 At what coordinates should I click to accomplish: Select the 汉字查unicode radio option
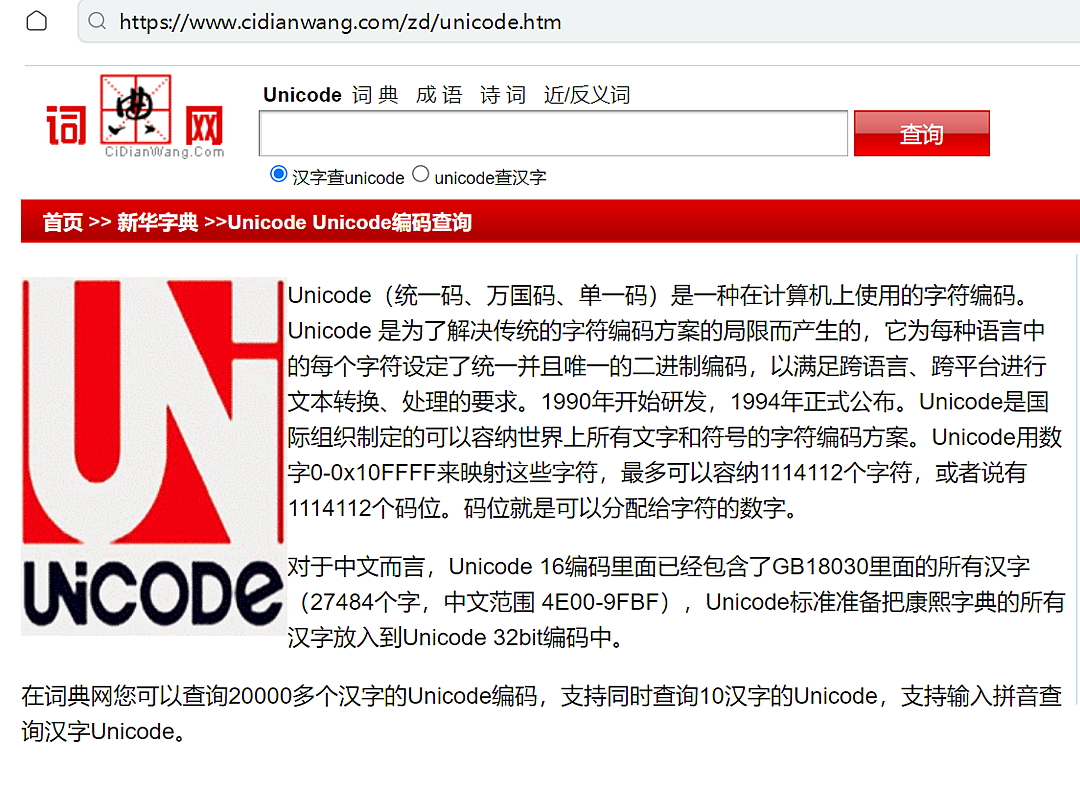tap(278, 174)
